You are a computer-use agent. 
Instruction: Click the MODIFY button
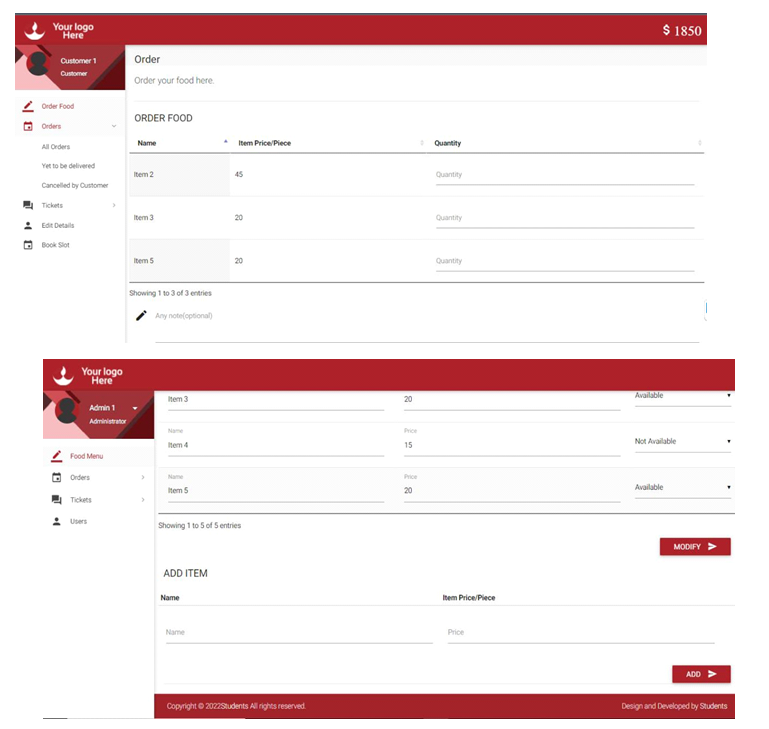695,547
